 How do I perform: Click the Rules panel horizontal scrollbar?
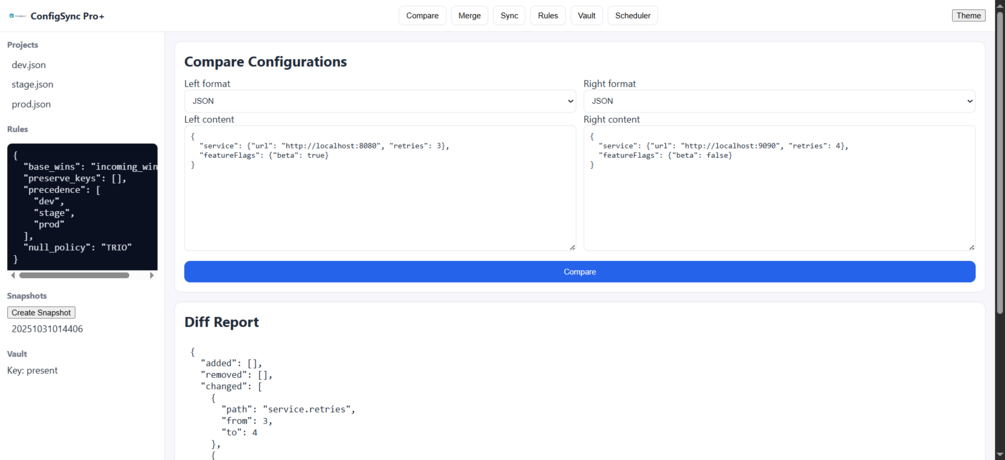point(74,275)
